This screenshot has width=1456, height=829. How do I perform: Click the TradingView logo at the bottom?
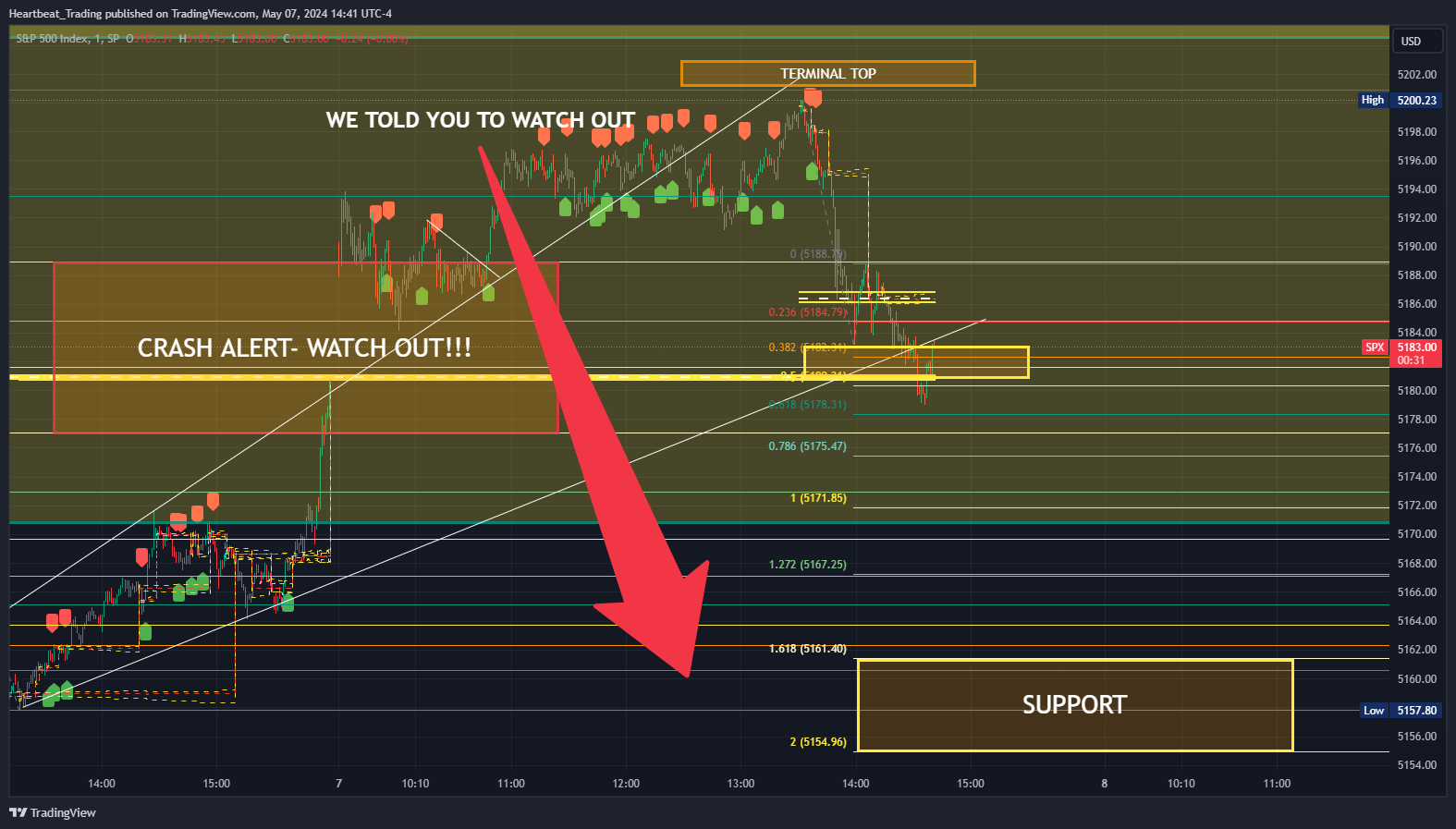coord(53,812)
